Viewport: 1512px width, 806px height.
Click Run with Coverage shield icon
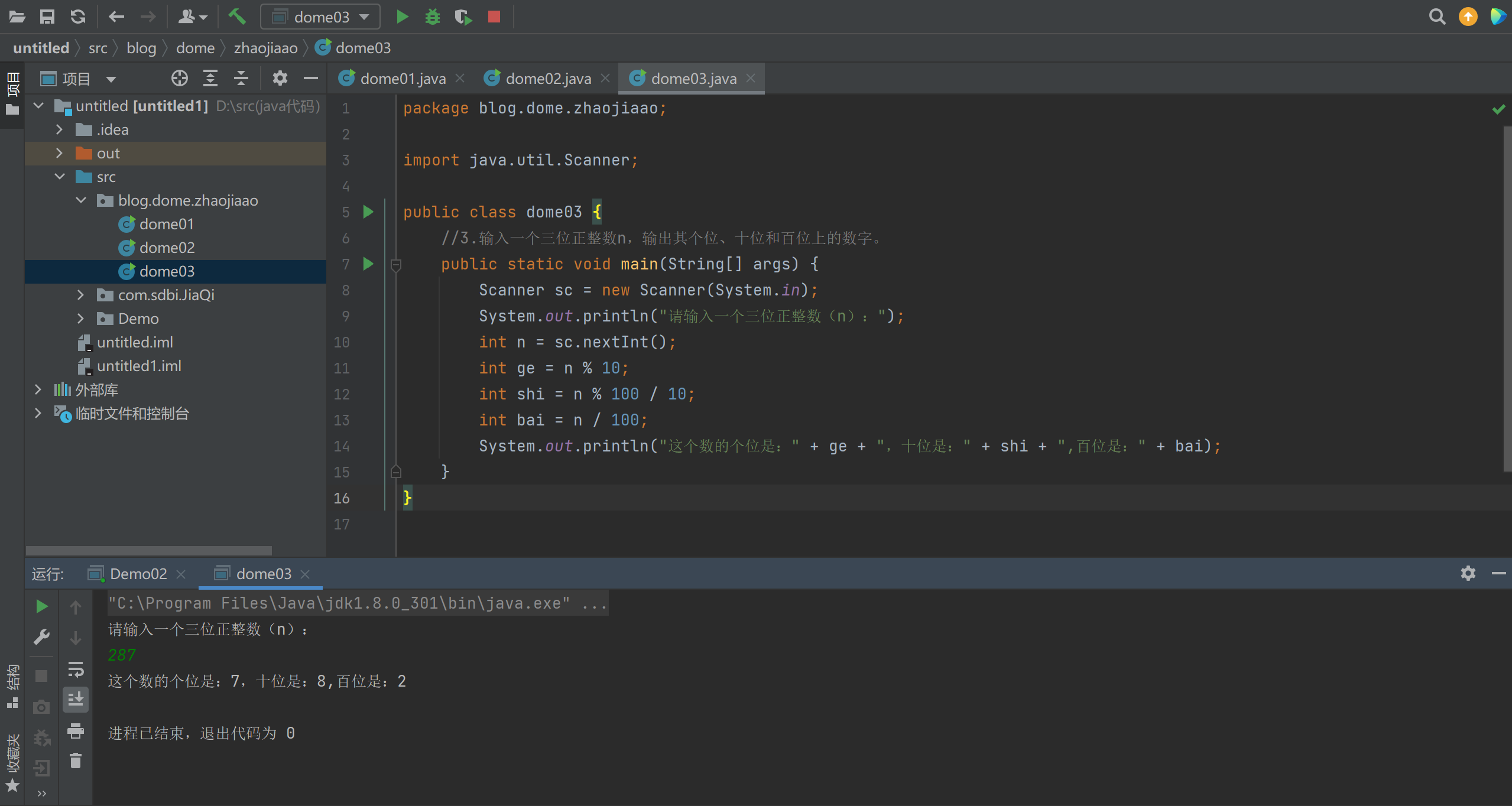coord(463,17)
